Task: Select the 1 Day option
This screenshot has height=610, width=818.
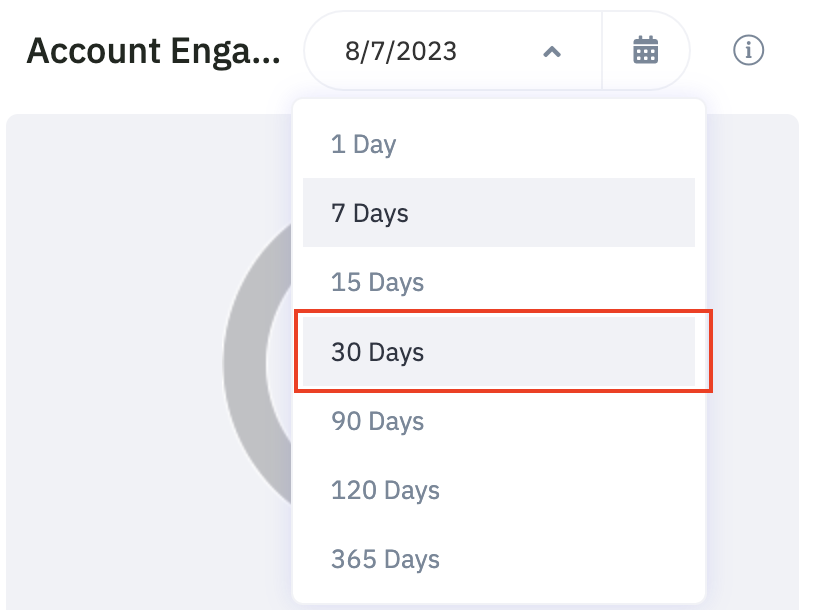Action: pos(499,144)
